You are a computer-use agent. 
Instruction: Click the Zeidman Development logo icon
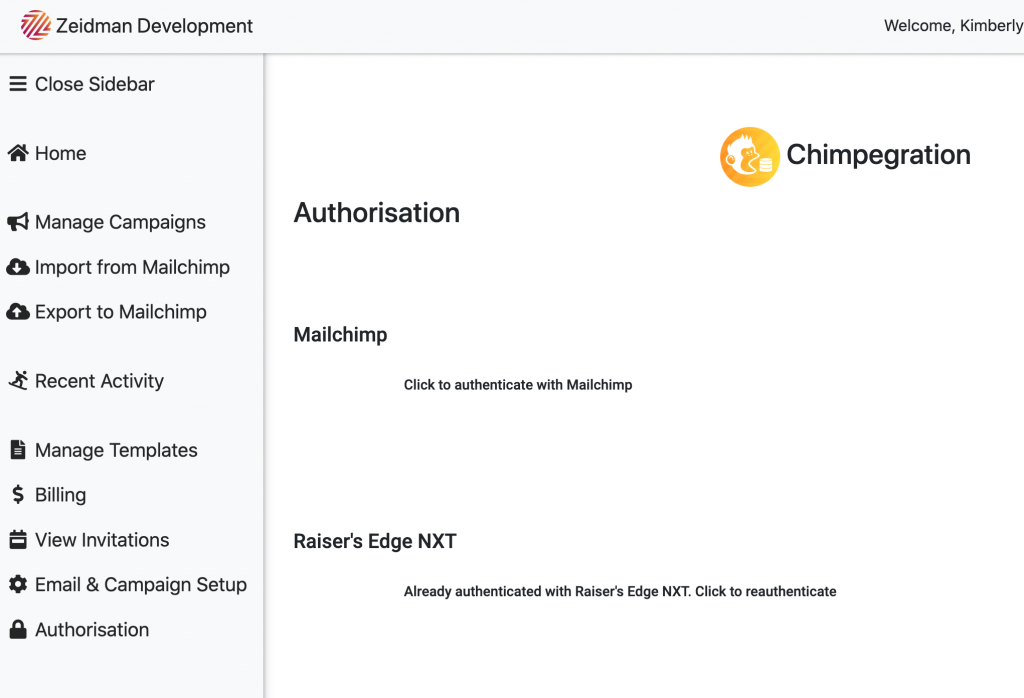coord(35,25)
